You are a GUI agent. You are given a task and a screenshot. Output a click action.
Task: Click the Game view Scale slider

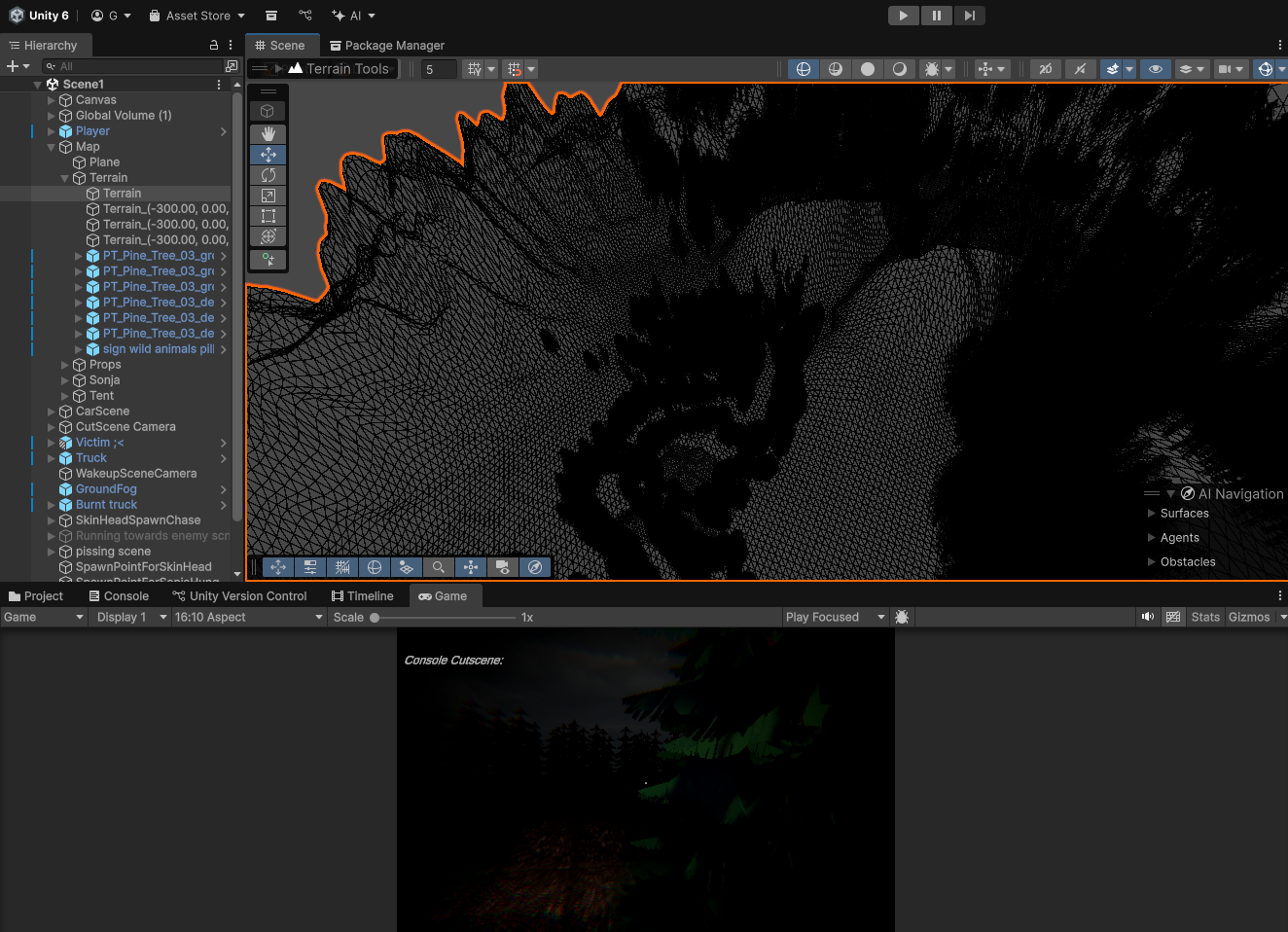[444, 618]
